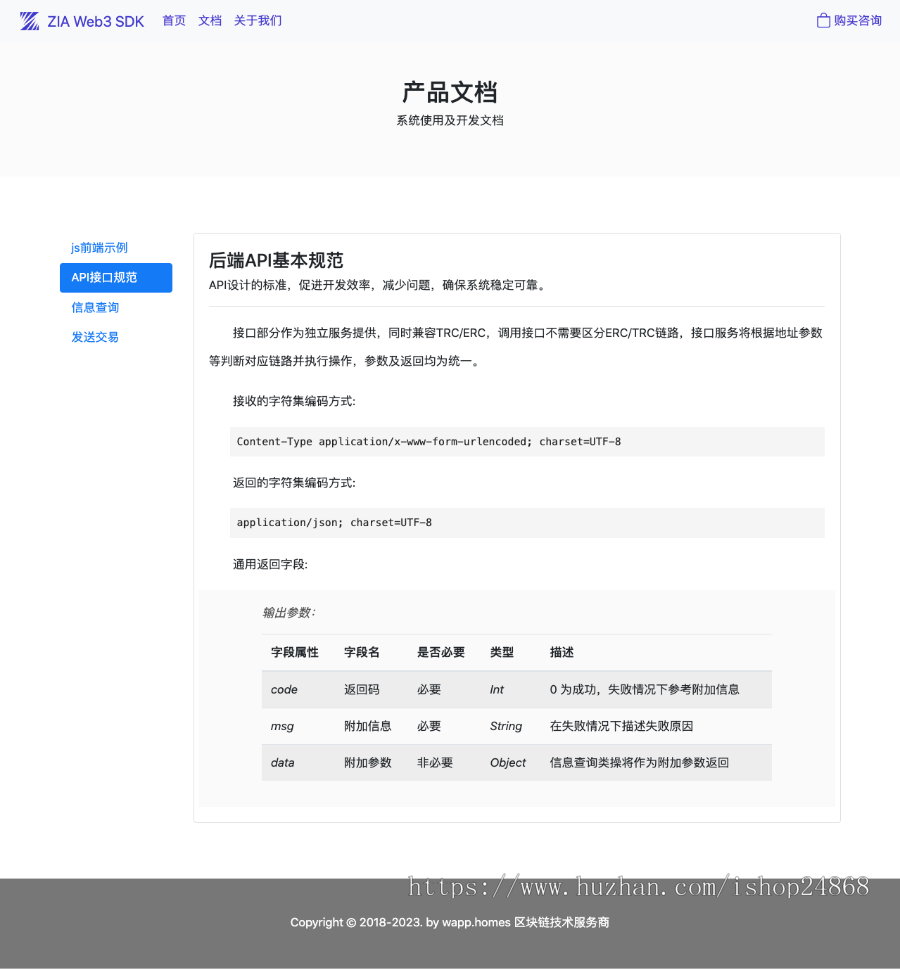Viewport: 900px width, 970px height.
Task: Click the 在失败情况下描述失败原因 description
Action: point(621,726)
